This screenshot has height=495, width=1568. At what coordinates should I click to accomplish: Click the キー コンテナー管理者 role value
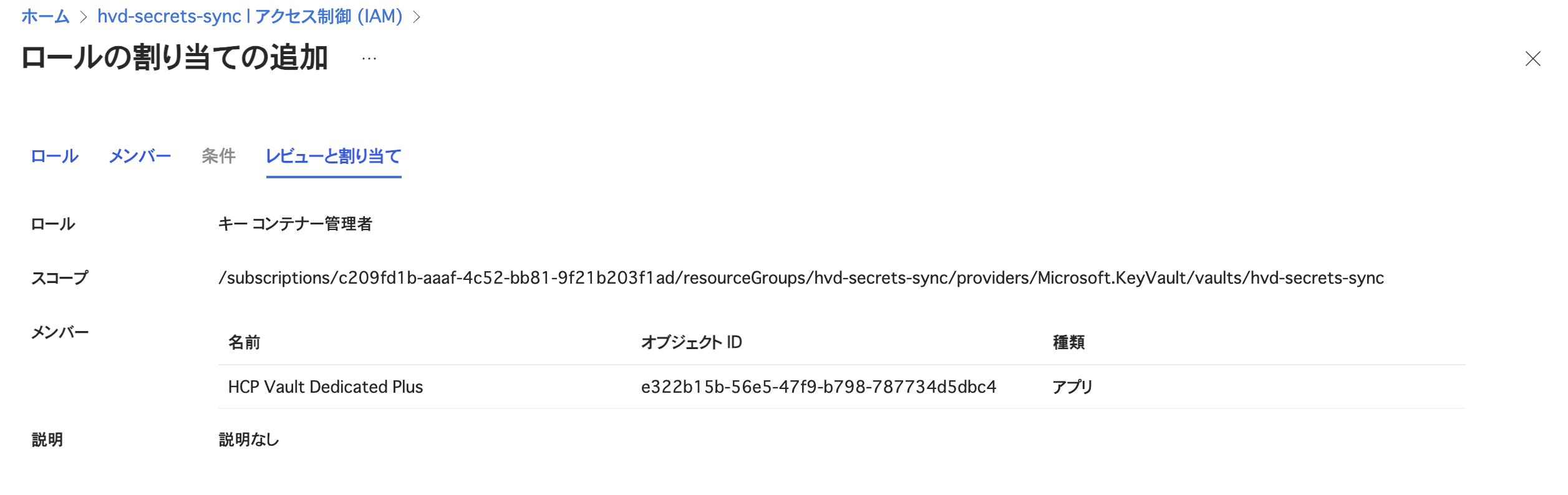point(295,224)
